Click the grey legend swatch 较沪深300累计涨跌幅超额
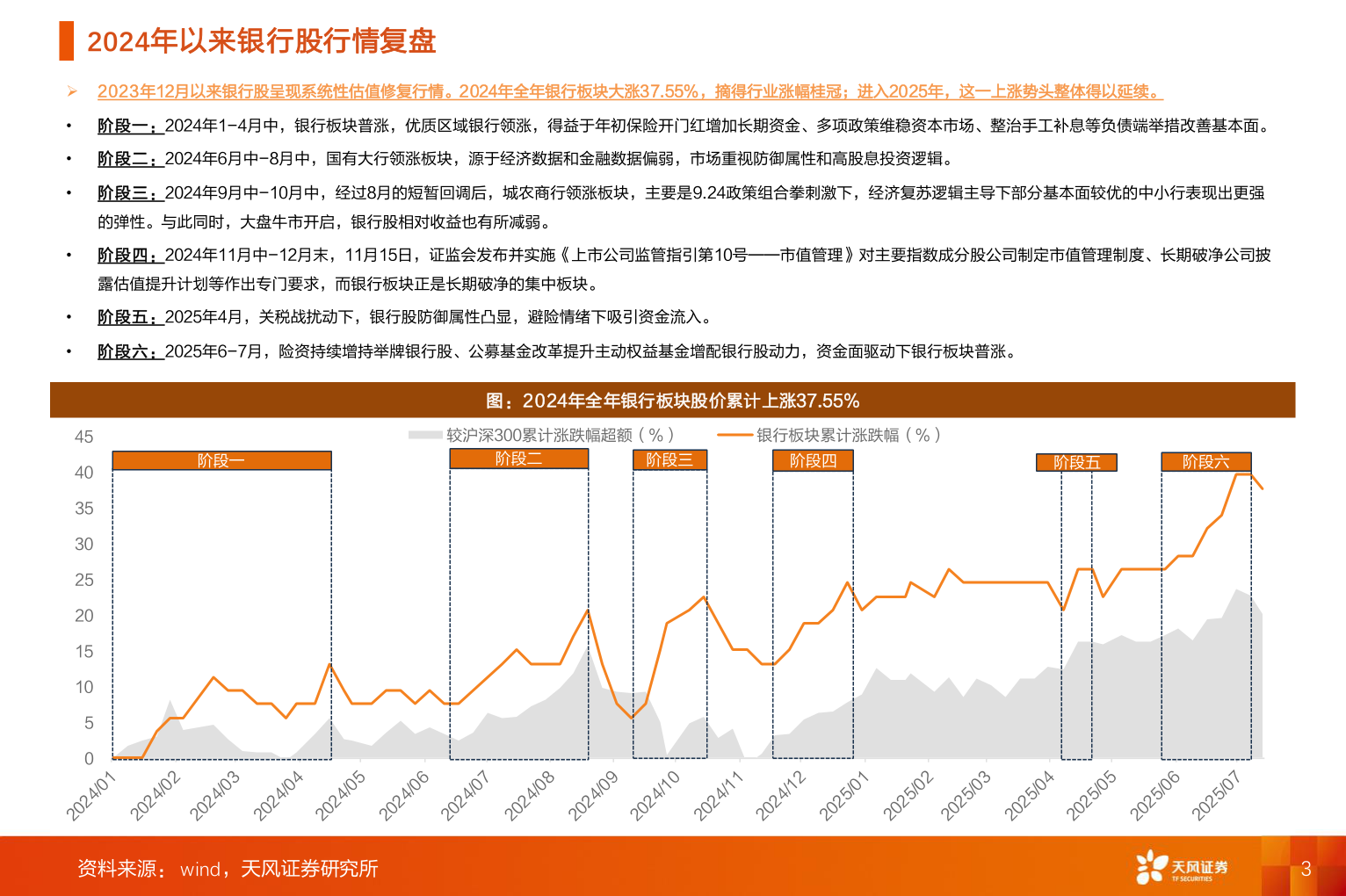This screenshot has width=1346, height=896. click(x=425, y=435)
